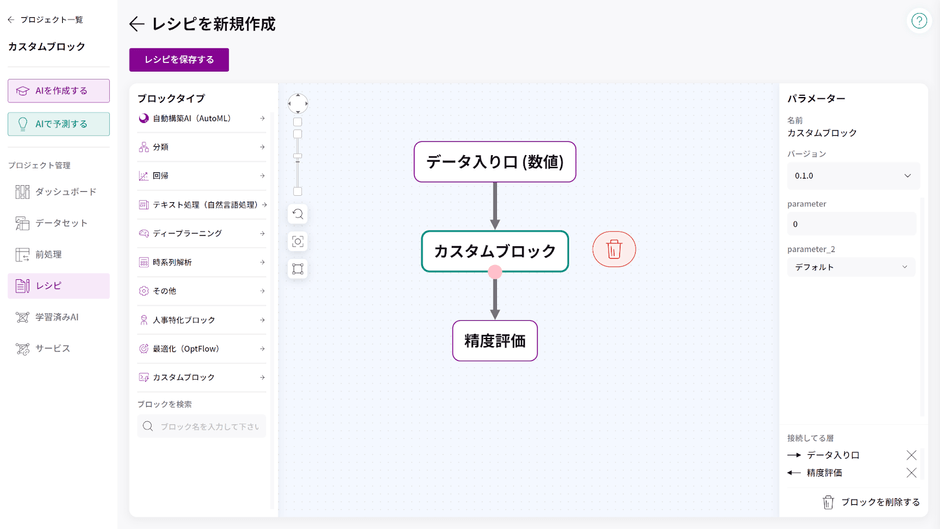This screenshot has width=940, height=529.
Task: Remove the データ入り口 connection with X
Action: pos(910,455)
